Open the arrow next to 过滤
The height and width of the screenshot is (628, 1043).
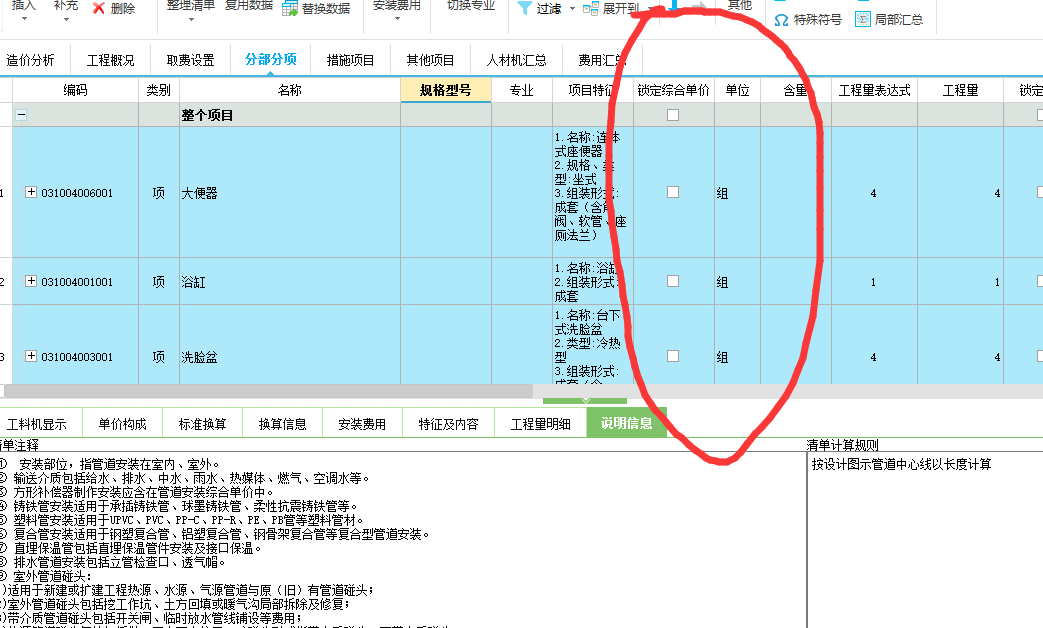[x=572, y=9]
